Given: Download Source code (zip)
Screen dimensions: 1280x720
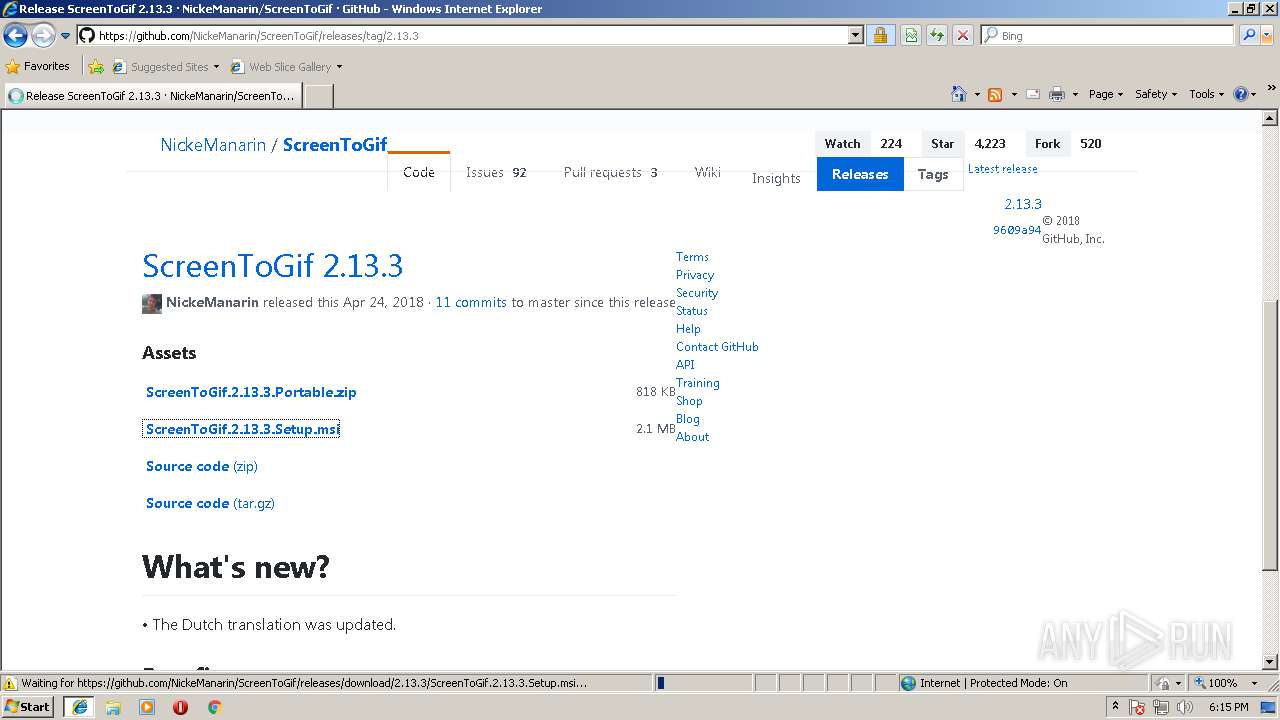Looking at the screenshot, I should coord(202,466).
